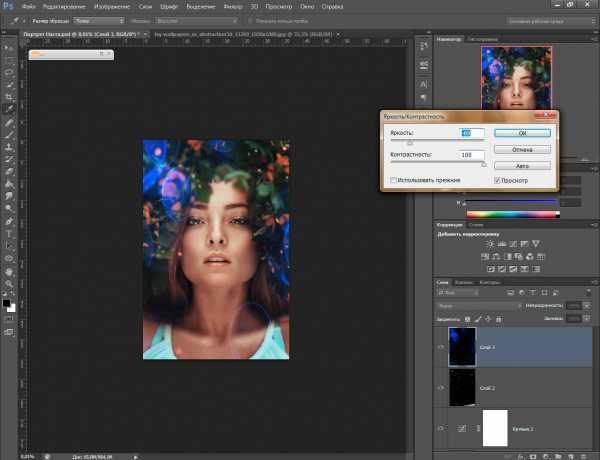
Task: Filter layers by type layers (T icon)
Action: [533, 293]
